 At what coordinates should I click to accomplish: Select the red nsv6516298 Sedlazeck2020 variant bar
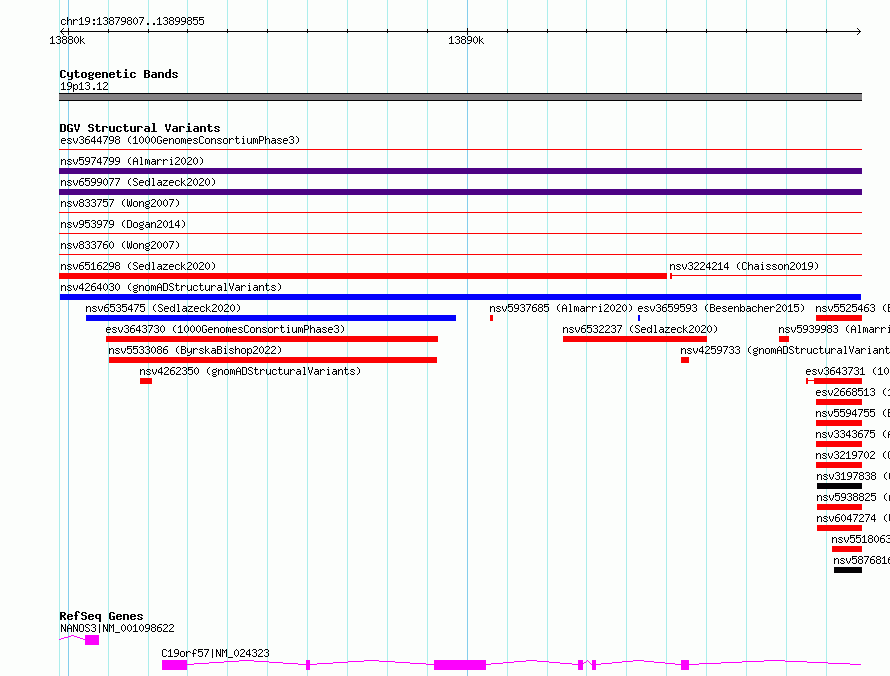click(x=362, y=276)
